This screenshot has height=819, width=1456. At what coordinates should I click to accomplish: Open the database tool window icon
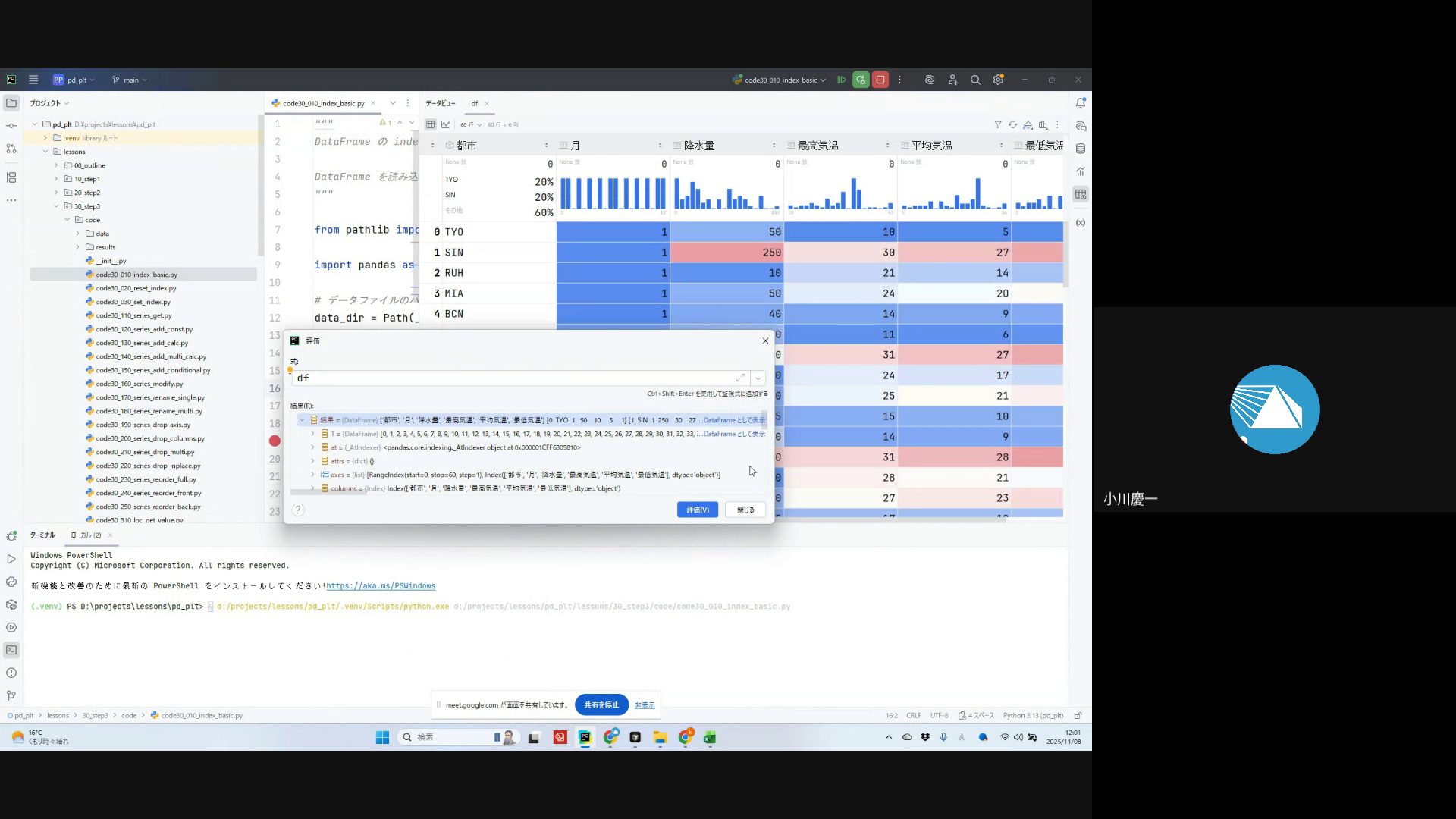click(1081, 149)
